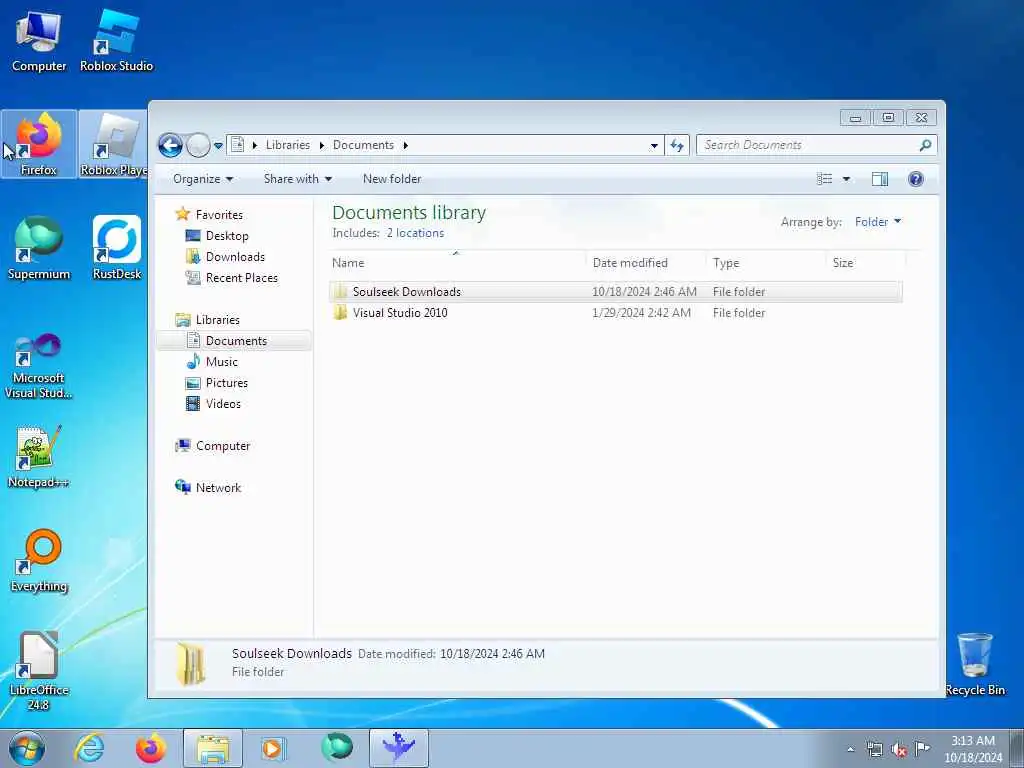Click the muted volume tray icon
The image size is (1024, 768).
pos(899,750)
